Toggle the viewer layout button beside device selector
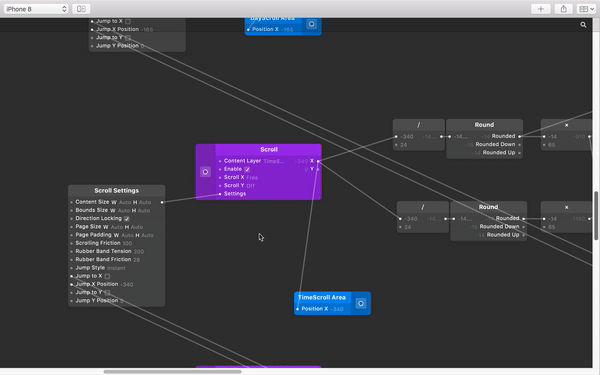 [x=81, y=9]
